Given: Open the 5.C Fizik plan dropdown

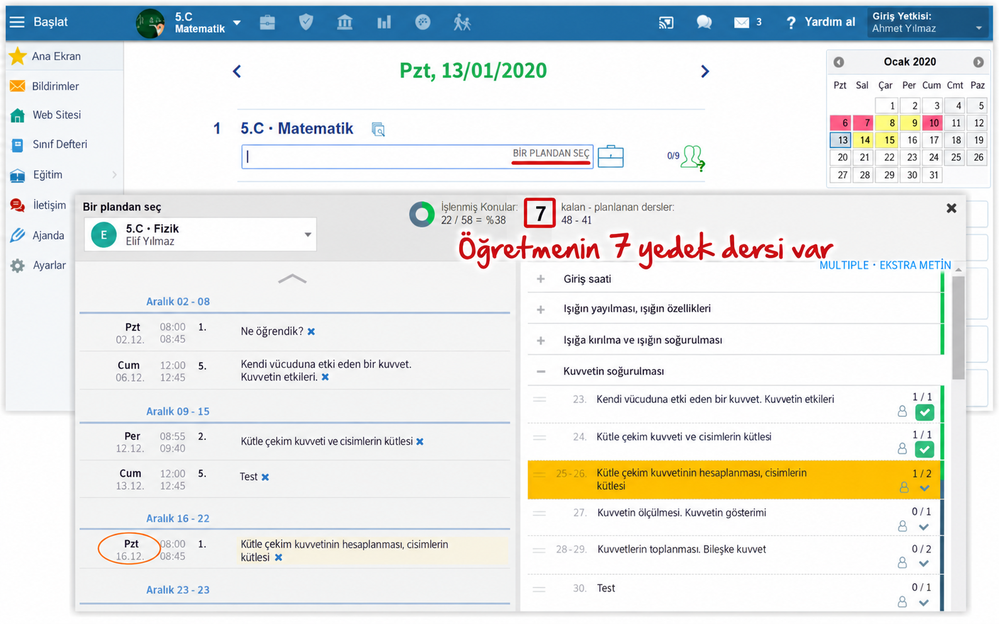Looking at the screenshot, I should tap(200, 235).
